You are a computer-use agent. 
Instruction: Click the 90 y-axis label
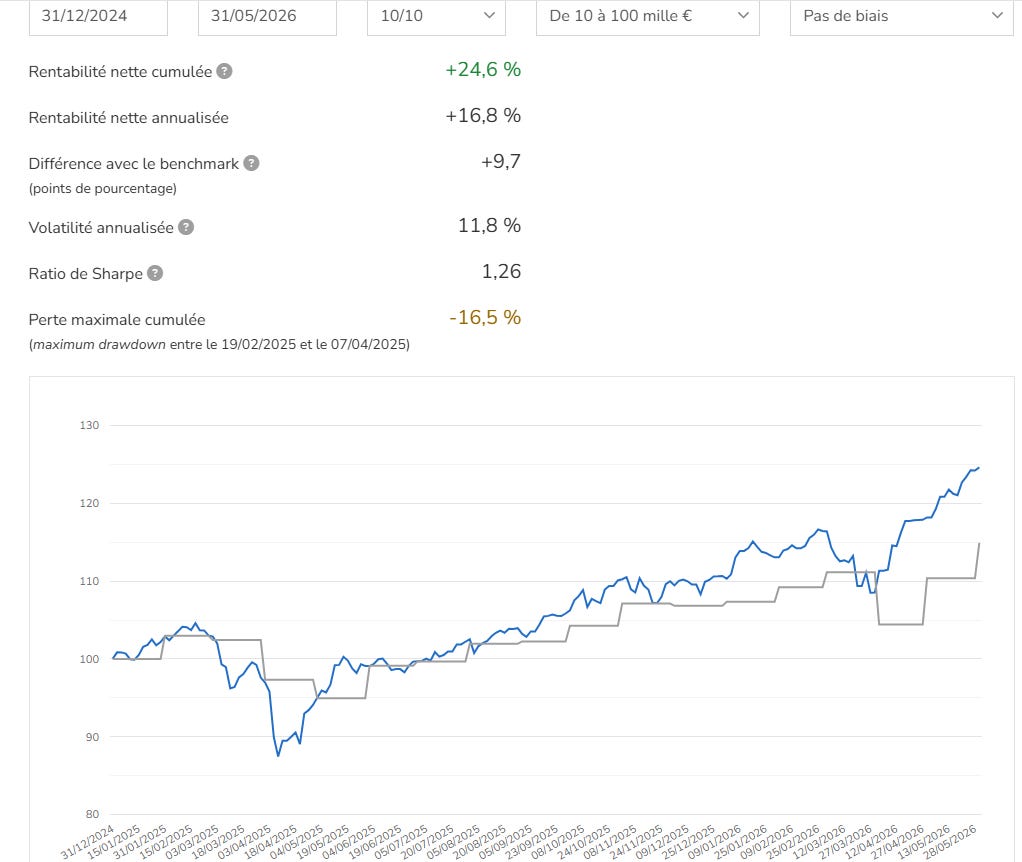pyautogui.click(x=92, y=737)
